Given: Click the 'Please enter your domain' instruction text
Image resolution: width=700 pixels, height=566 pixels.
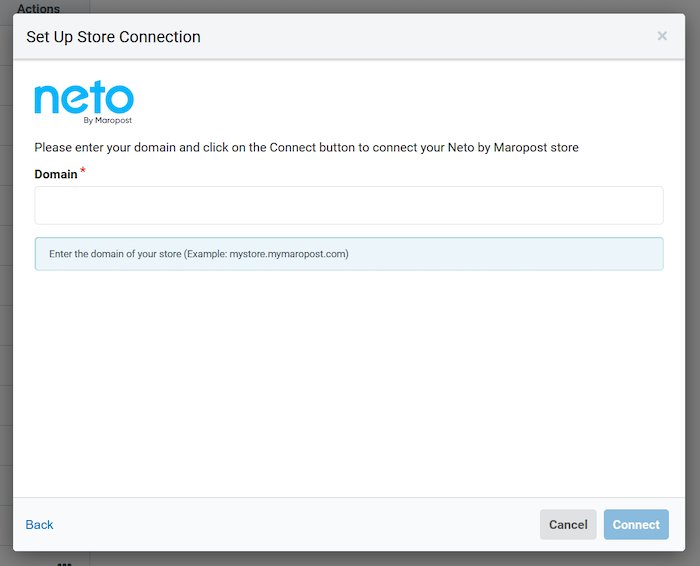Looking at the screenshot, I should tap(306, 147).
